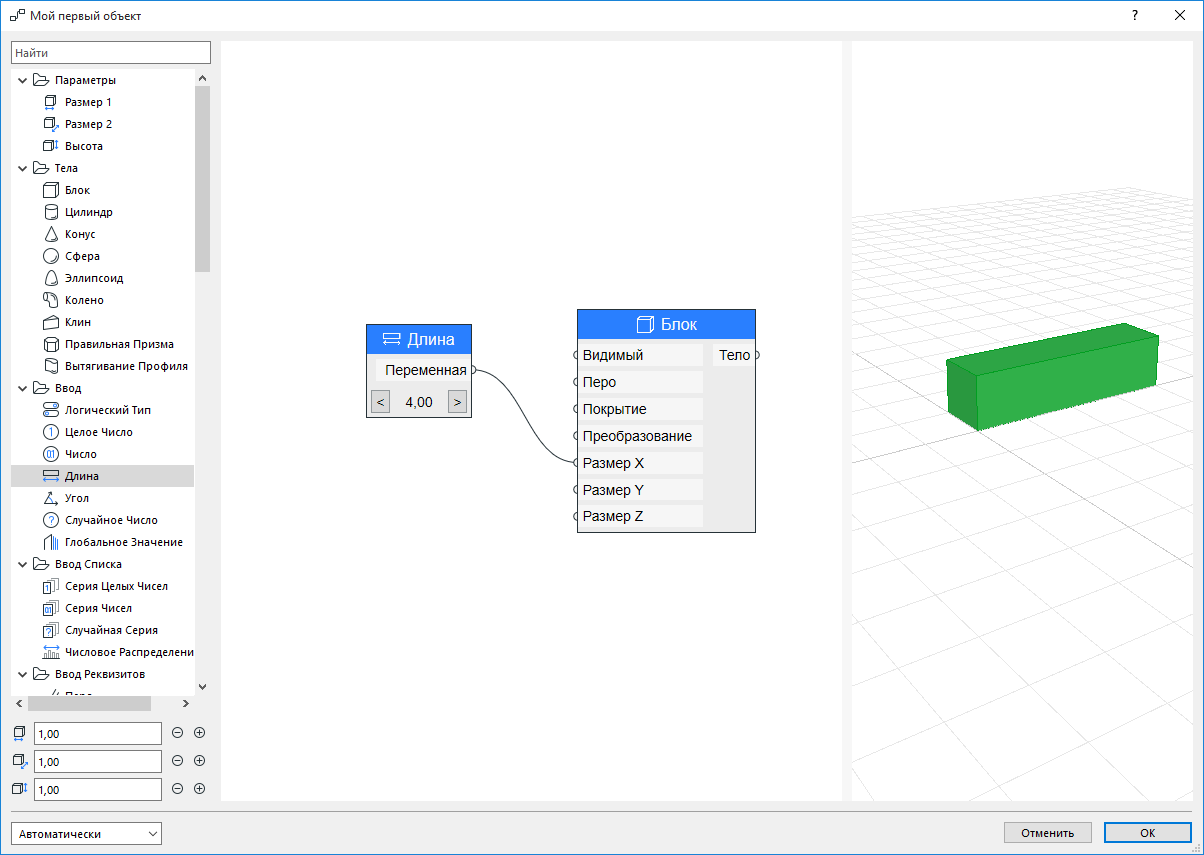Pick the Правильная Призма icon
Image resolution: width=1204 pixels, height=855 pixels.
51,344
